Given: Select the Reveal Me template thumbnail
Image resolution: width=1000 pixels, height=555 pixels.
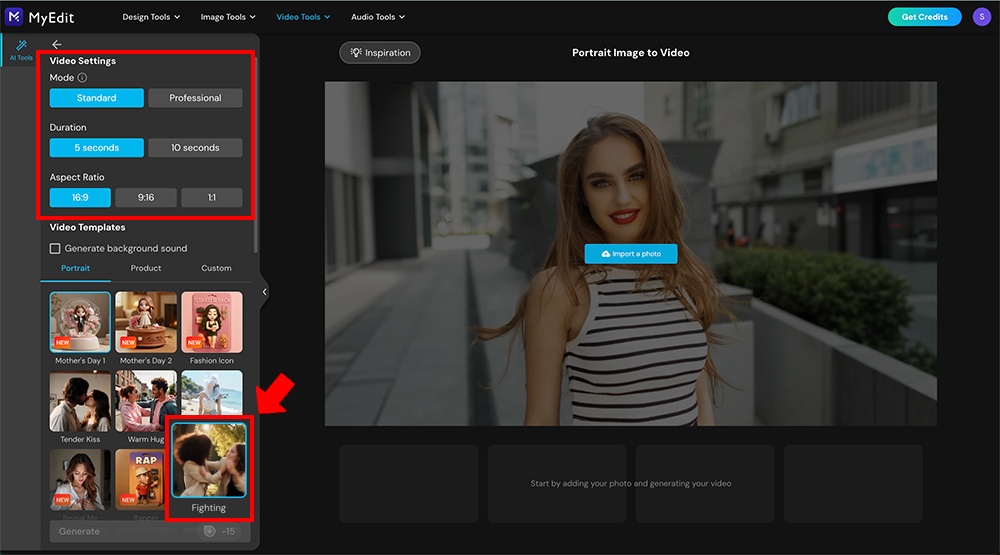Looking at the screenshot, I should (x=80, y=480).
